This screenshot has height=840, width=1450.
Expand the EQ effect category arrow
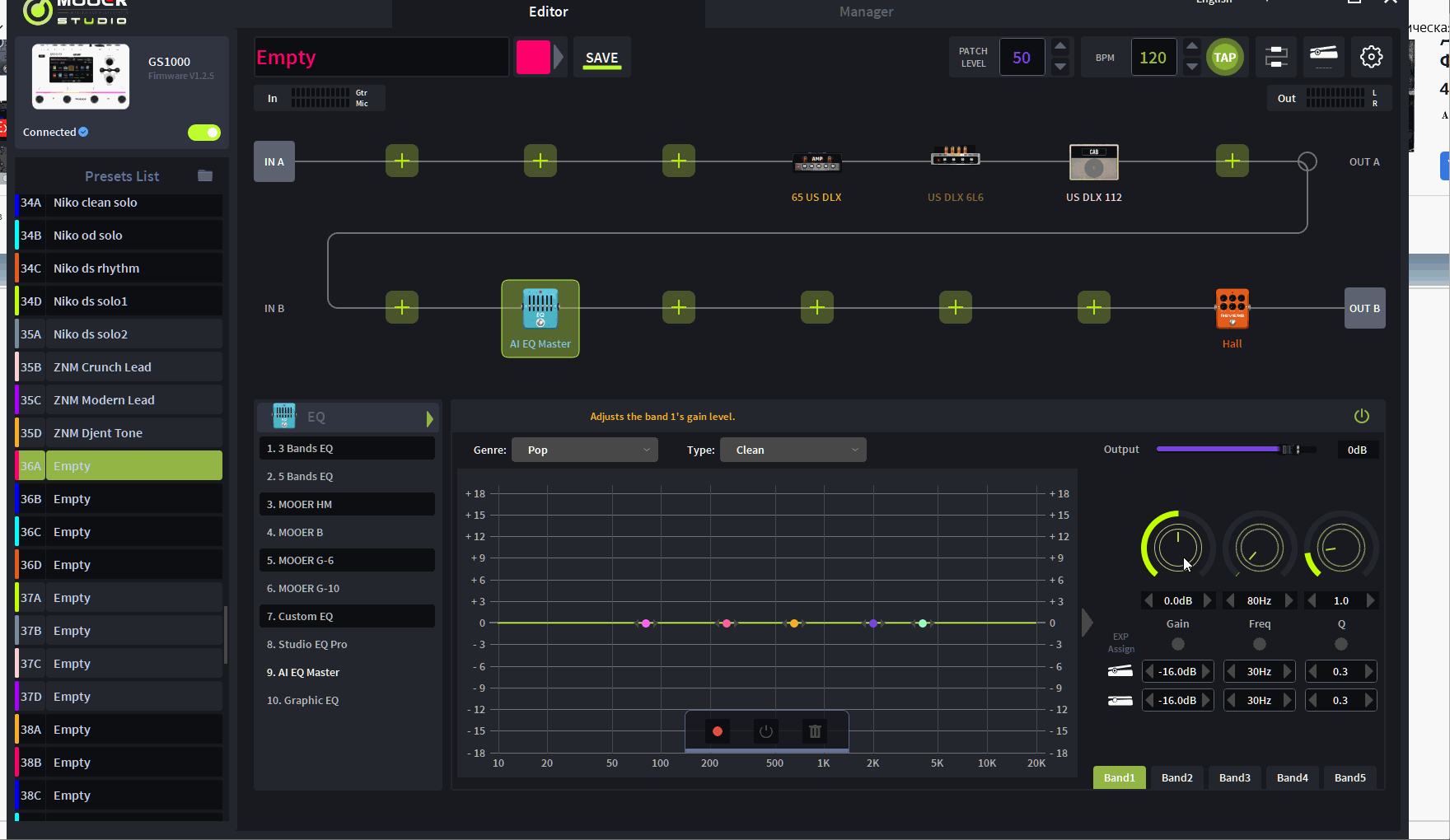(429, 419)
